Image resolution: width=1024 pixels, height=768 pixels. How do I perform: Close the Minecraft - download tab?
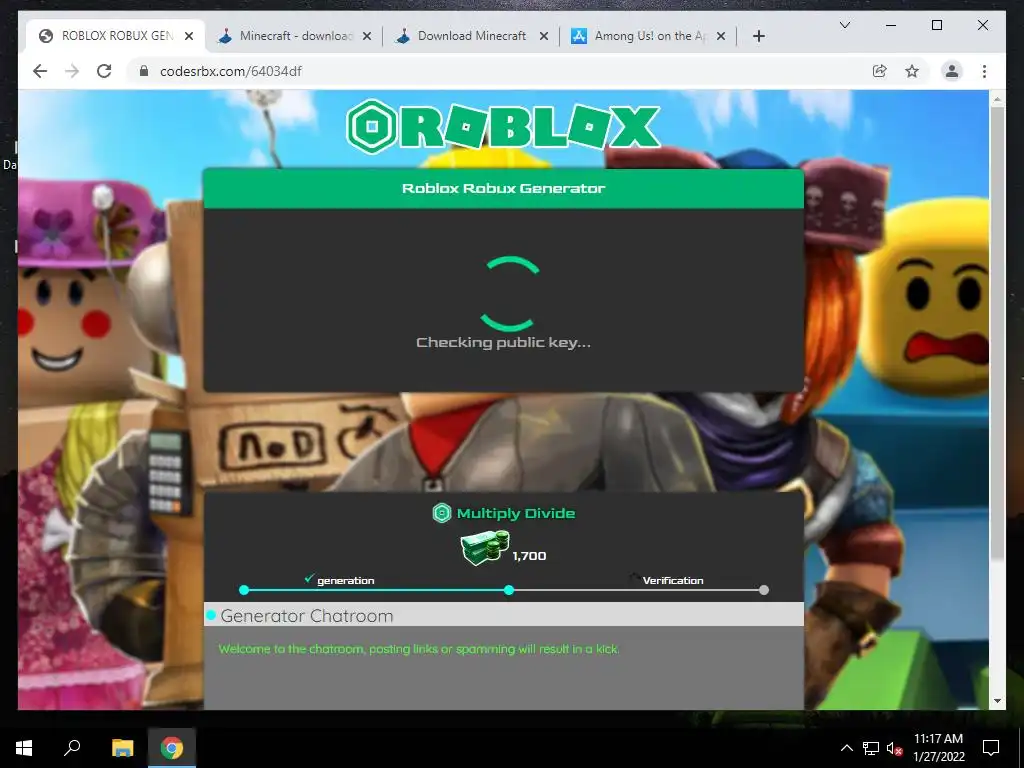coord(367,37)
